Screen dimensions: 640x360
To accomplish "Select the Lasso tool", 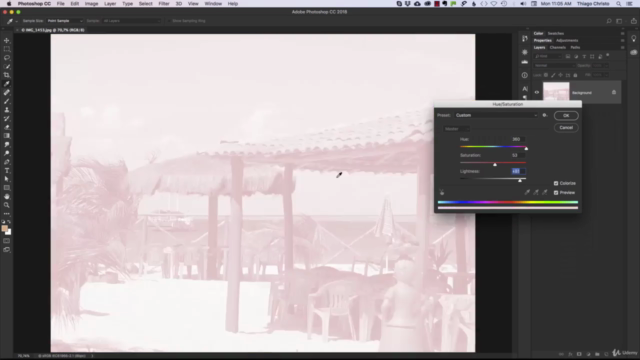I will click(x=7, y=58).
